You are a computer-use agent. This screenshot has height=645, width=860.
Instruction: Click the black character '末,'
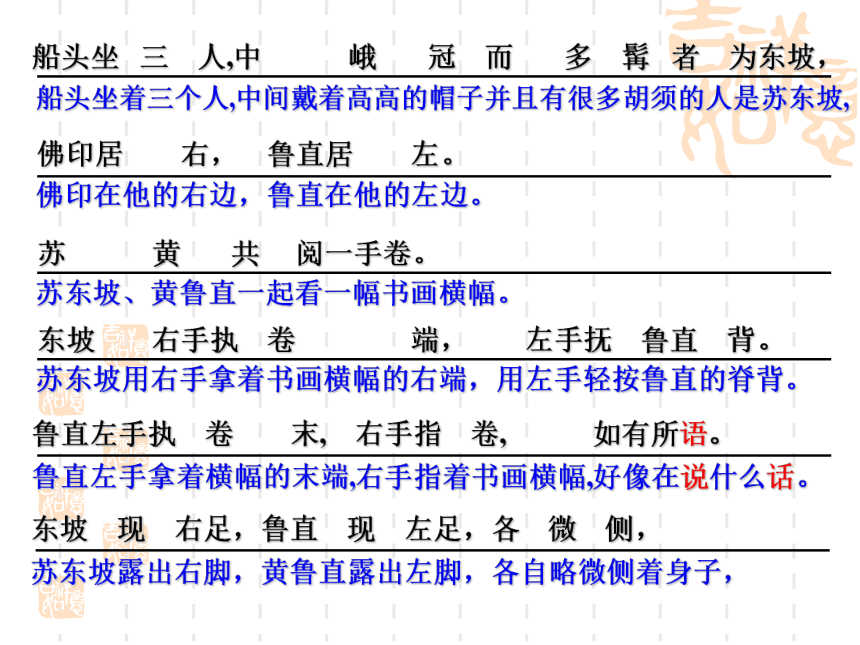[x=309, y=434]
